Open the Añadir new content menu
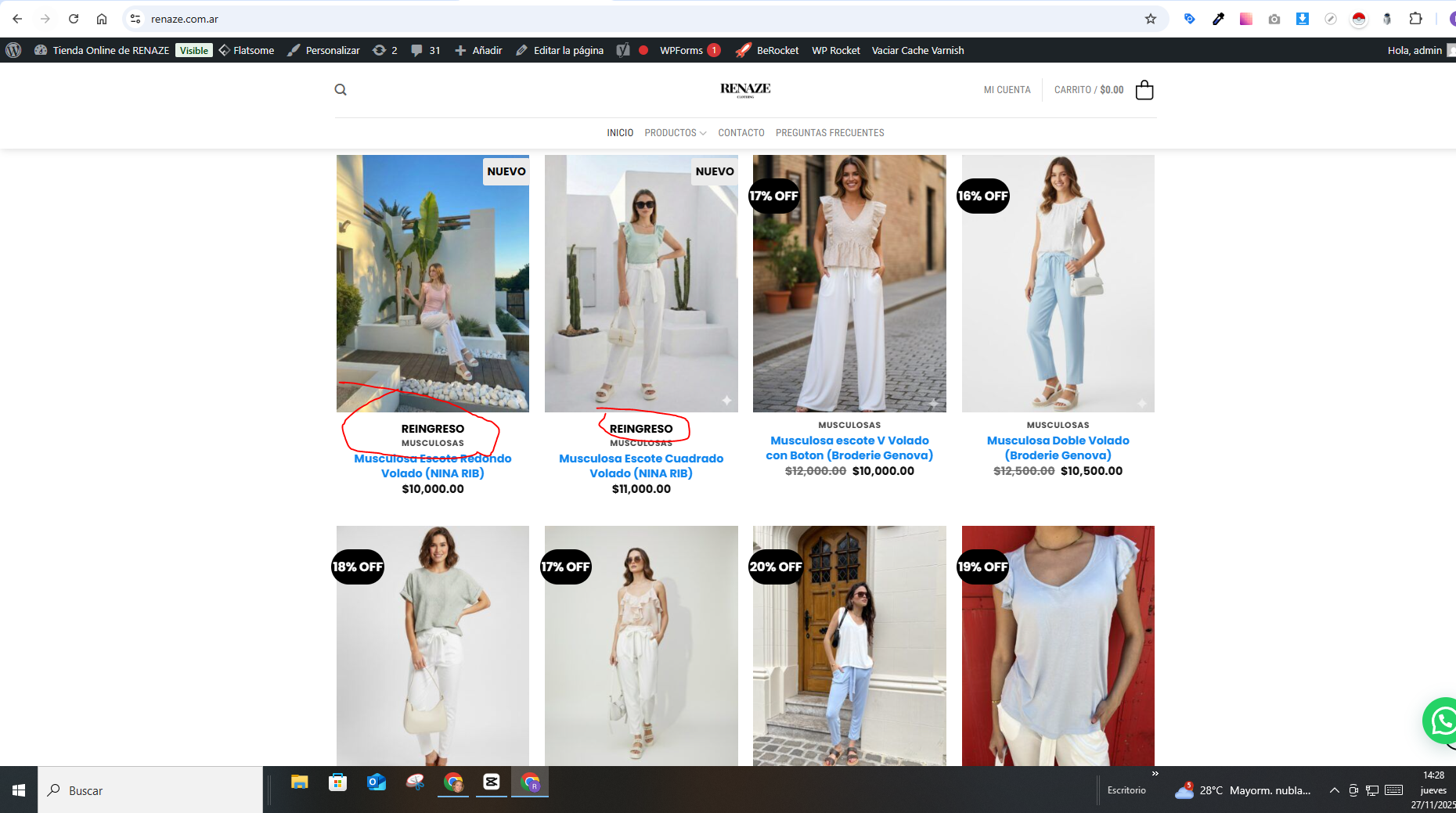Image resolution: width=1456 pixels, height=813 pixels. (478, 50)
